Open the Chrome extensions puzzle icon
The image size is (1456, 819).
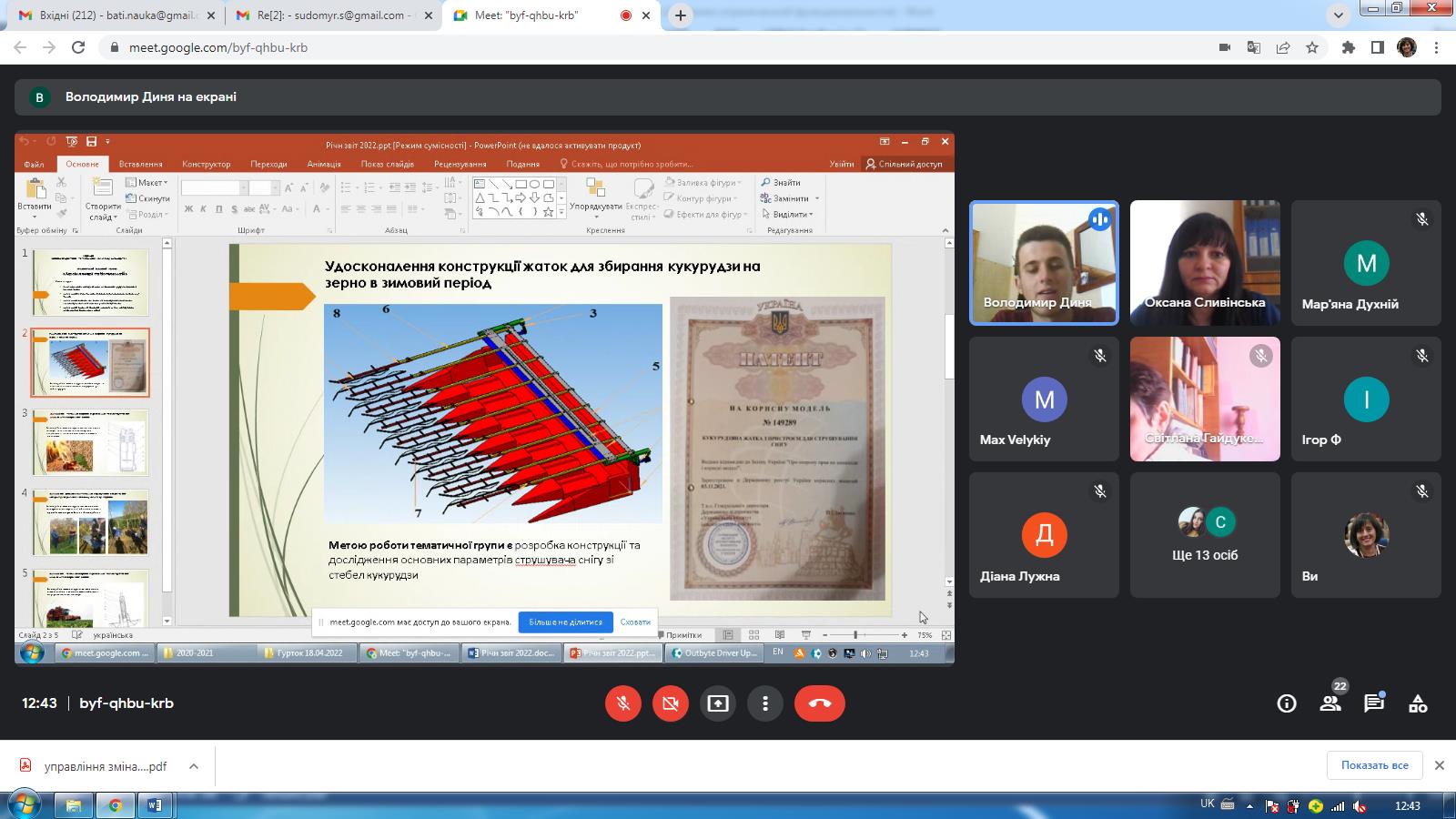click(x=1349, y=47)
